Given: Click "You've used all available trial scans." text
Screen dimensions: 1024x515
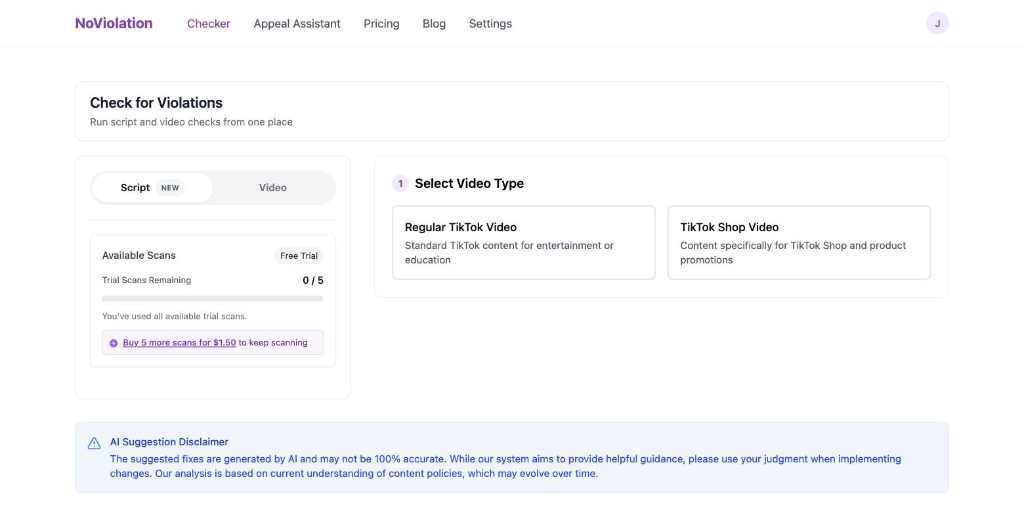Looking at the screenshot, I should click(x=174, y=317).
